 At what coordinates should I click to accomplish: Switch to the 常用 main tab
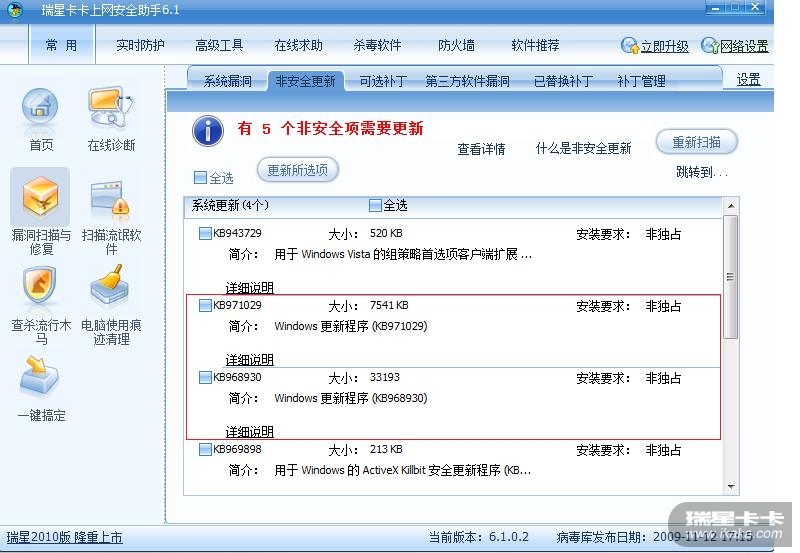click(x=62, y=45)
